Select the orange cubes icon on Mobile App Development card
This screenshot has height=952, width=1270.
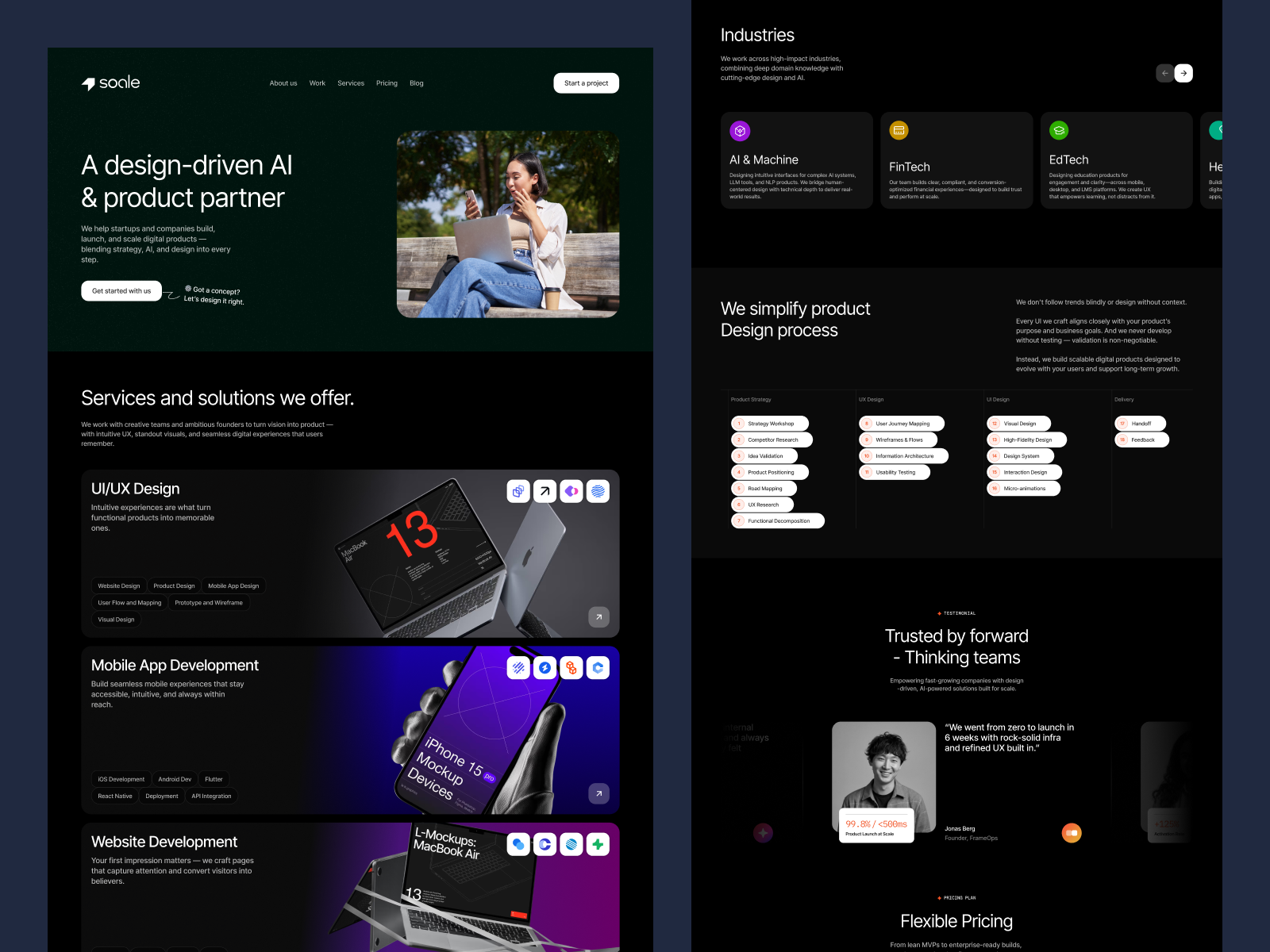click(x=571, y=668)
